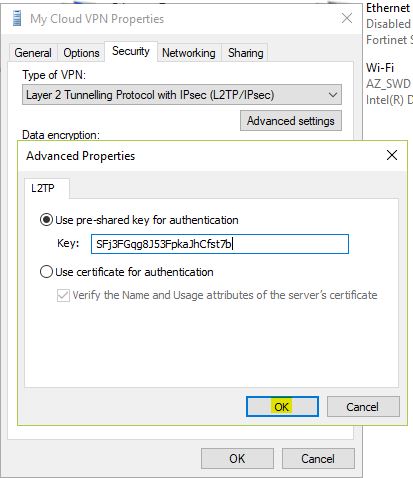Confirm Advanced Properties with highlighted OK
This screenshot has width=413, height=478.
coord(282,407)
